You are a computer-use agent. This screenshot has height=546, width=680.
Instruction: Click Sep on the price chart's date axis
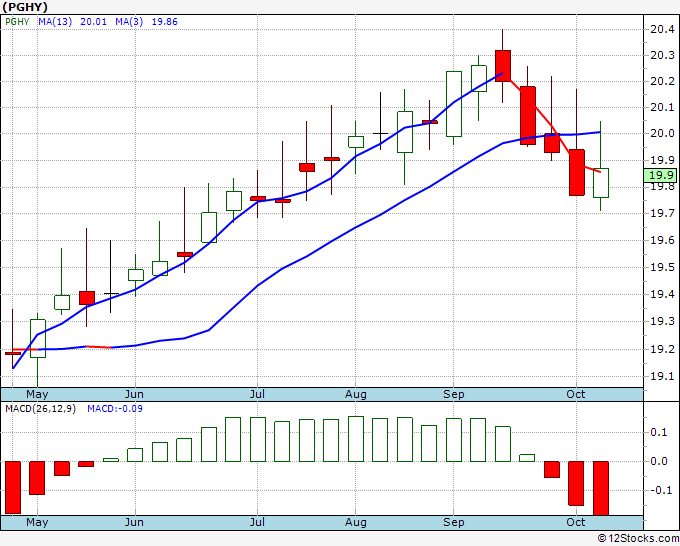[454, 395]
